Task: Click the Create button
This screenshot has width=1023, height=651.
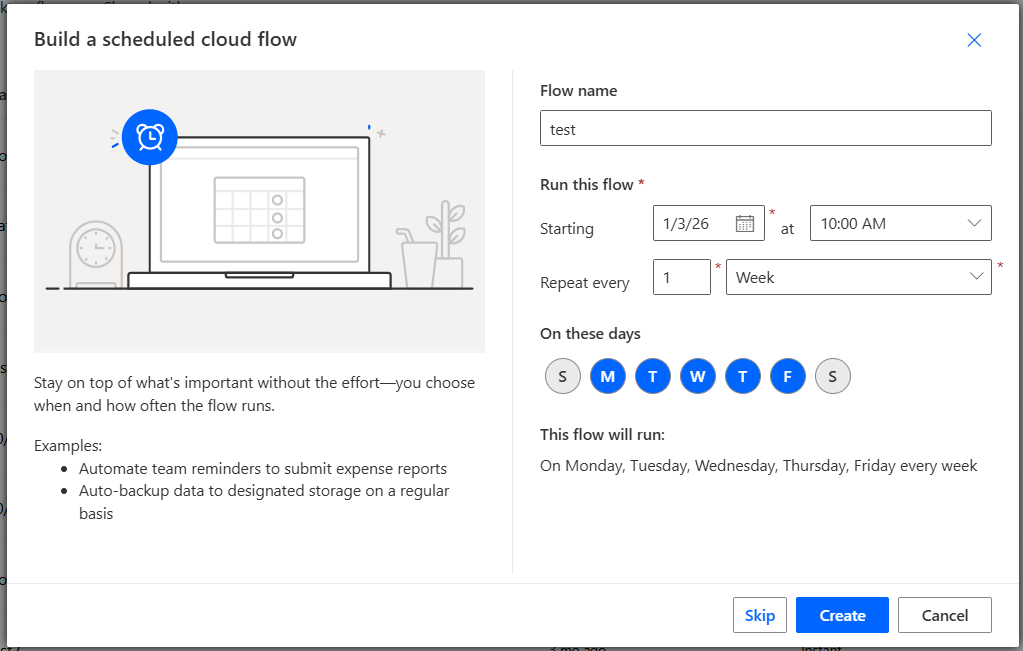Action: (x=842, y=615)
